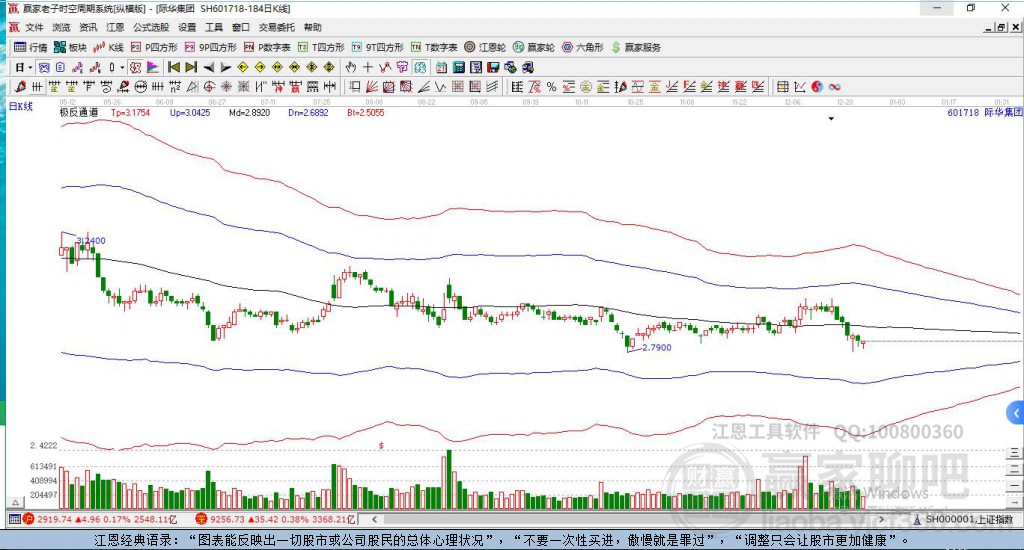This screenshot has width=1024, height=550.
Task: Open the 文件 menu
Action: [x=35, y=27]
